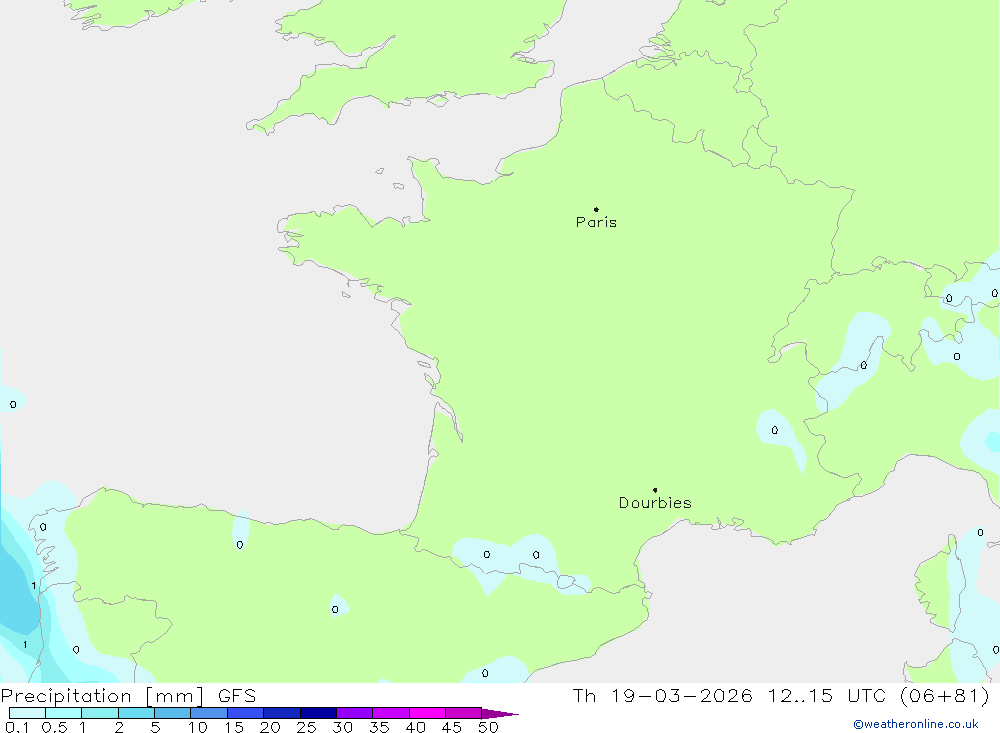The width and height of the screenshot is (1000, 733).
Task: Click the legend value 0.5
Action: pos(54,727)
